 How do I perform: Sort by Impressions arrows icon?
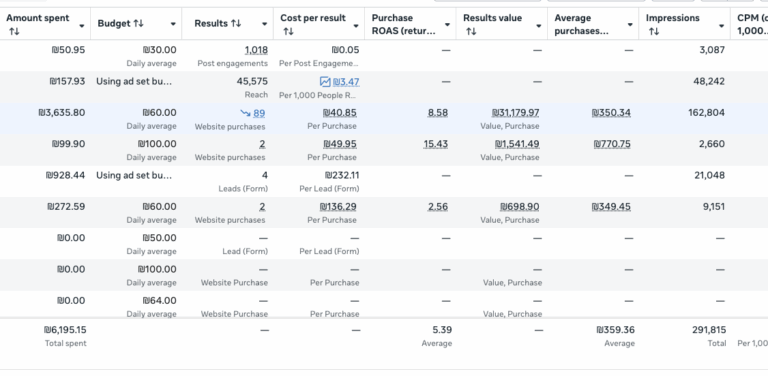pos(654,32)
